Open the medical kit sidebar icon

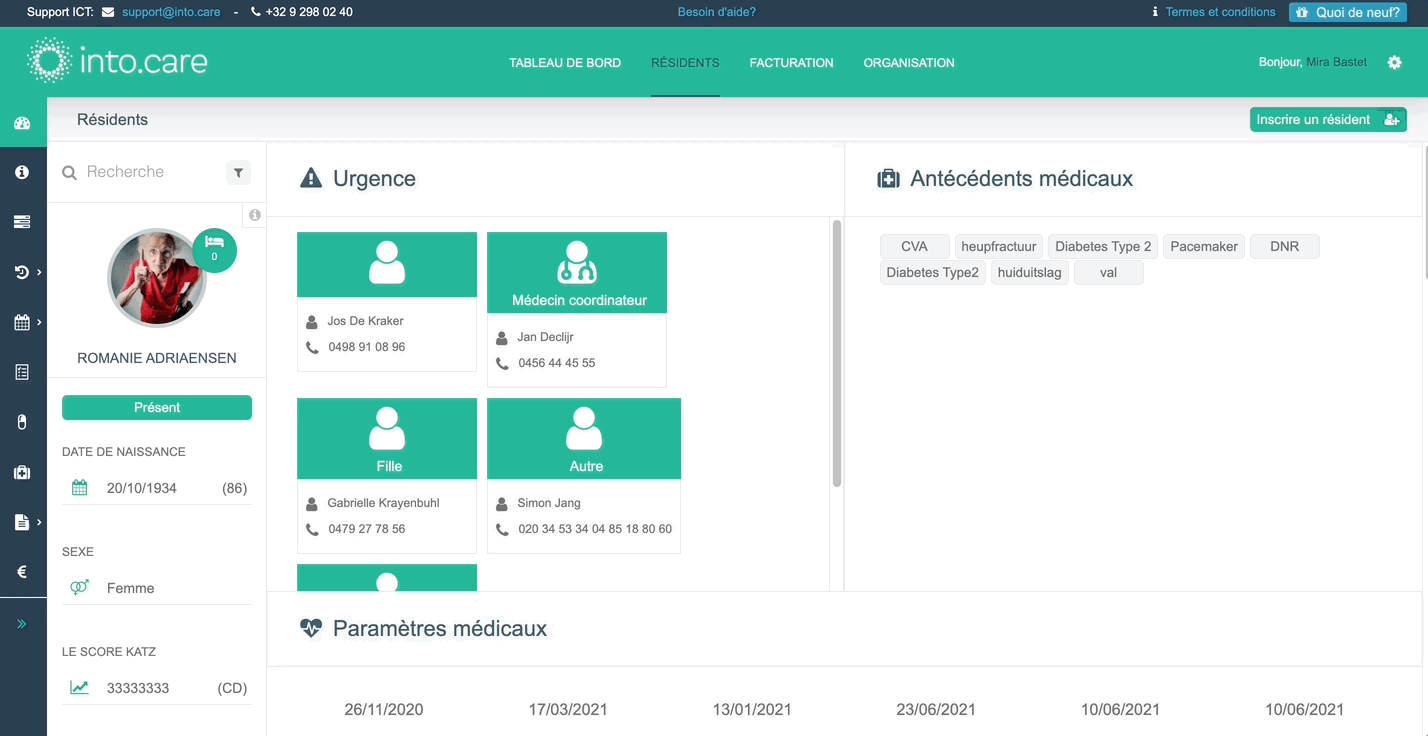(22, 472)
